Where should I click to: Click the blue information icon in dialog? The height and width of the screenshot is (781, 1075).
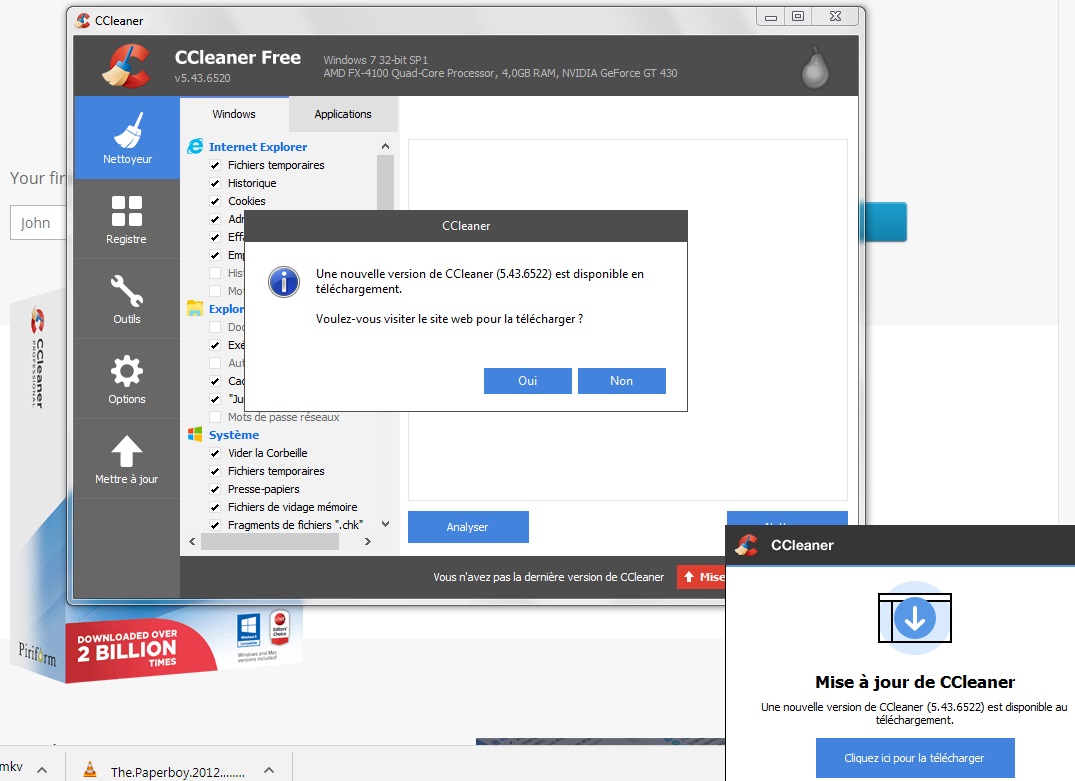click(284, 281)
